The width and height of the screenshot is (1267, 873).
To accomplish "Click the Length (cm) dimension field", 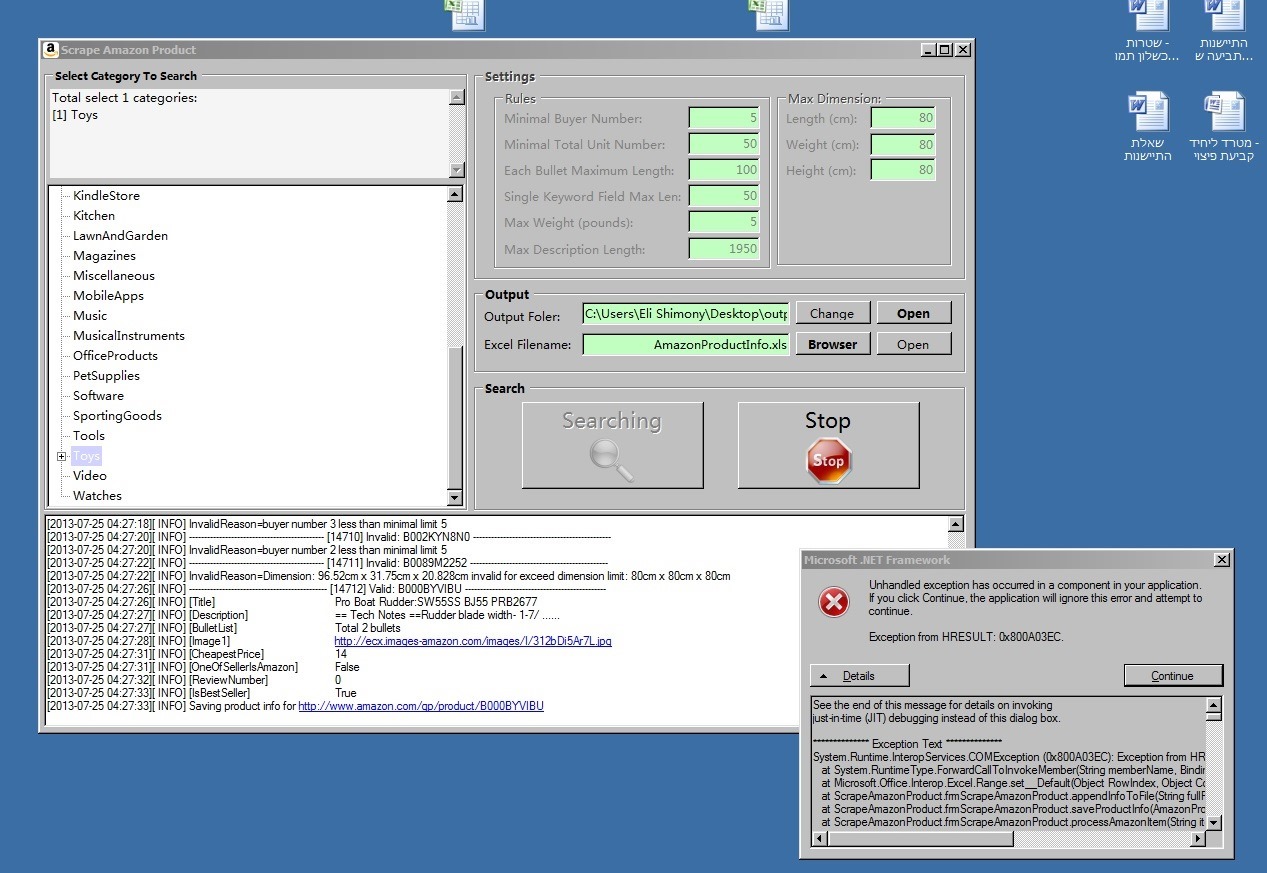I will pos(903,118).
